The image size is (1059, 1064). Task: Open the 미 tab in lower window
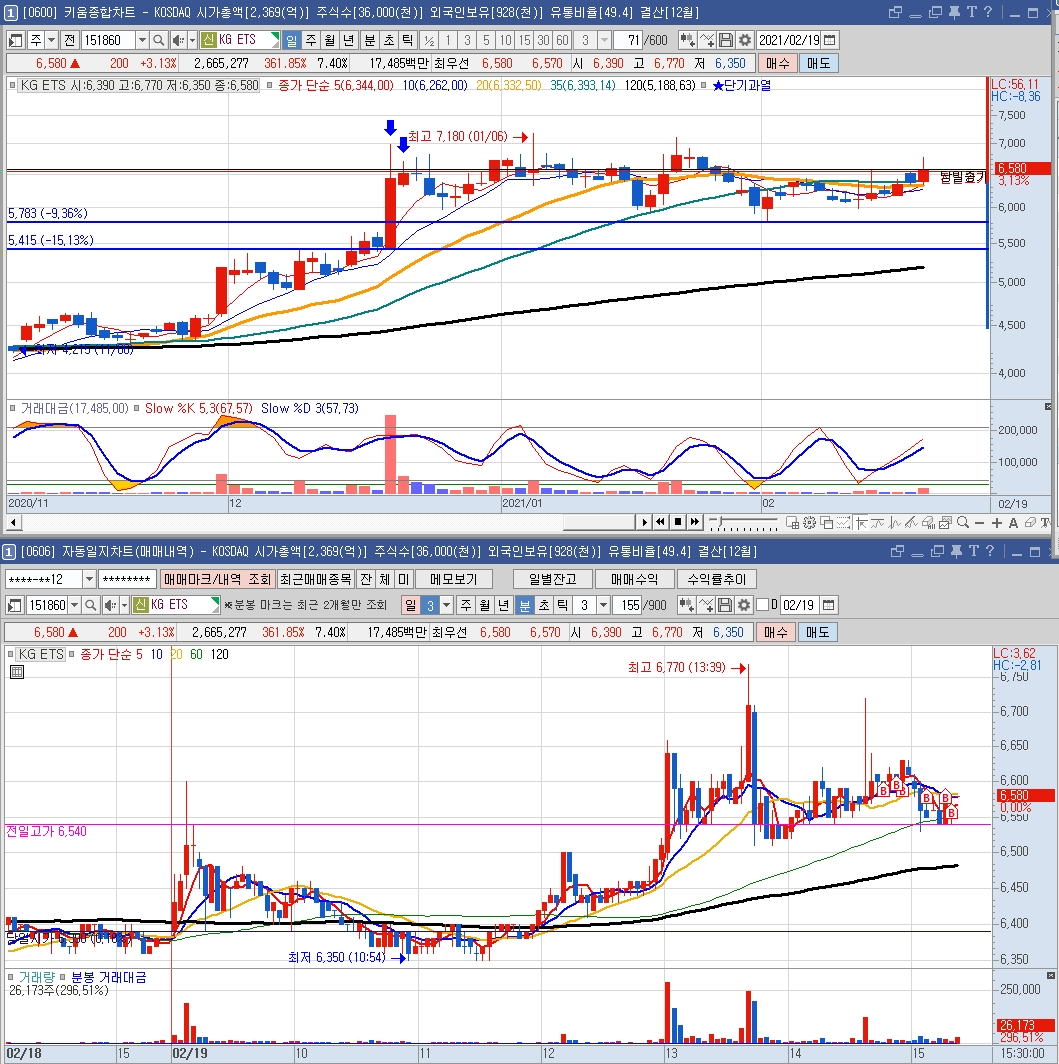point(404,579)
